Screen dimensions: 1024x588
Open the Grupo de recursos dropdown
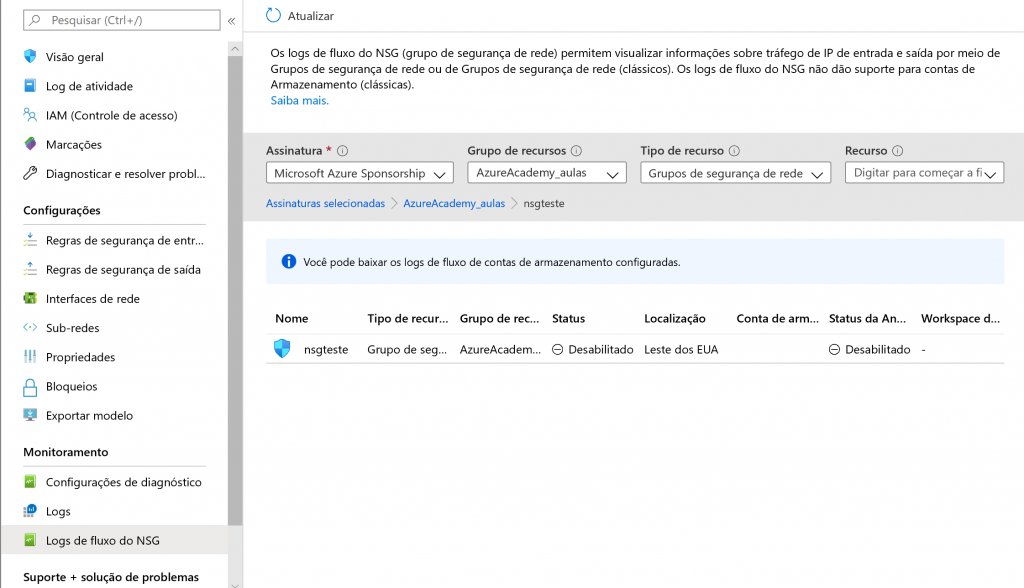pyautogui.click(x=547, y=173)
